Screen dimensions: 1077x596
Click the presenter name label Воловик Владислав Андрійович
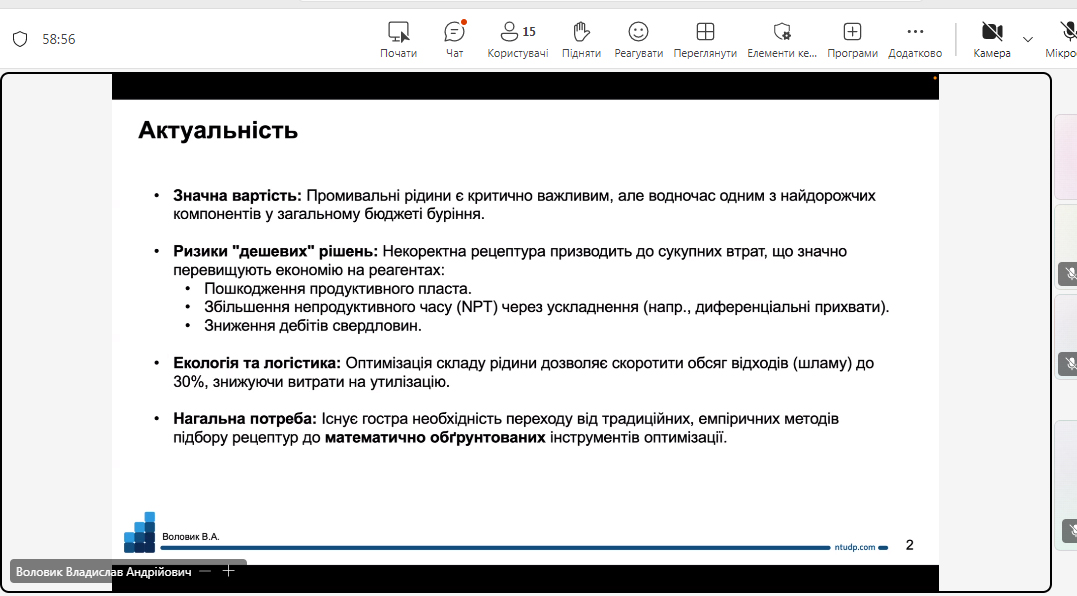pyautogui.click(x=103, y=571)
